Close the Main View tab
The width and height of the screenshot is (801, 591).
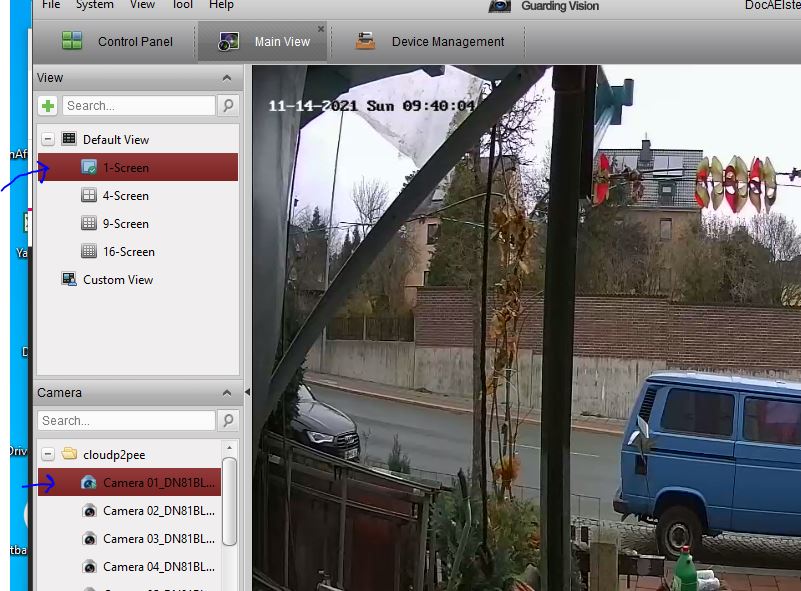321,29
